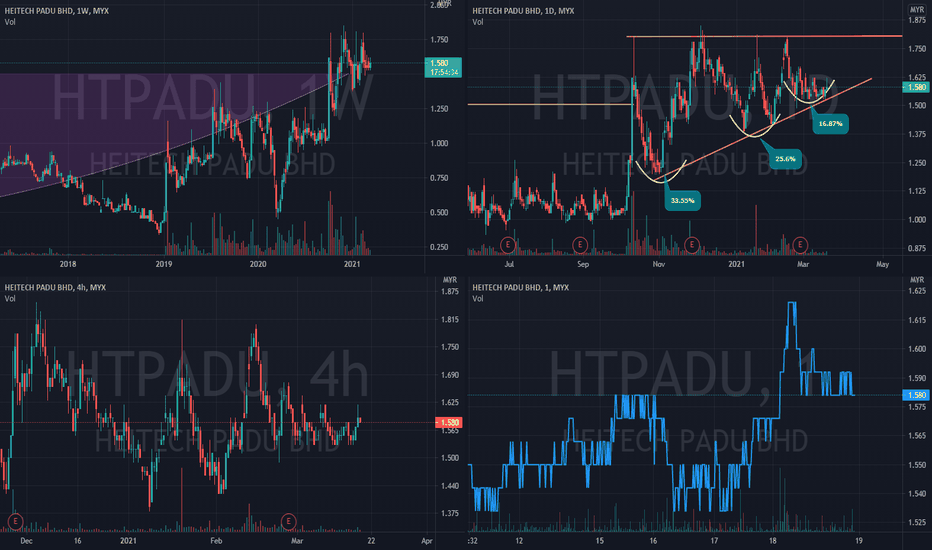Viewport: 932px width, 550px height.
Task: Click the 1.875 value on the 1D price axis
Action: point(917,20)
